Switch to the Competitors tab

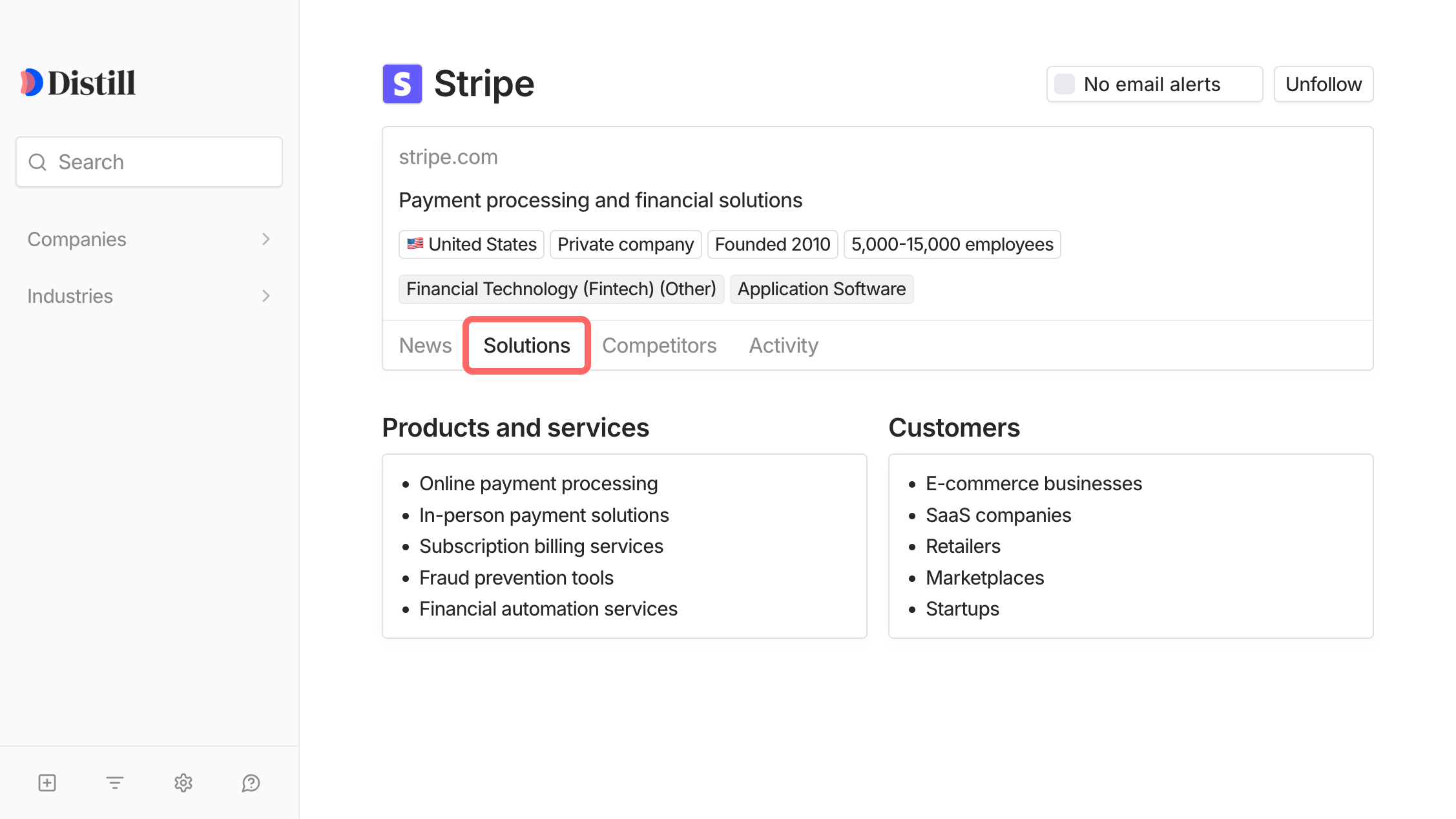(x=660, y=345)
